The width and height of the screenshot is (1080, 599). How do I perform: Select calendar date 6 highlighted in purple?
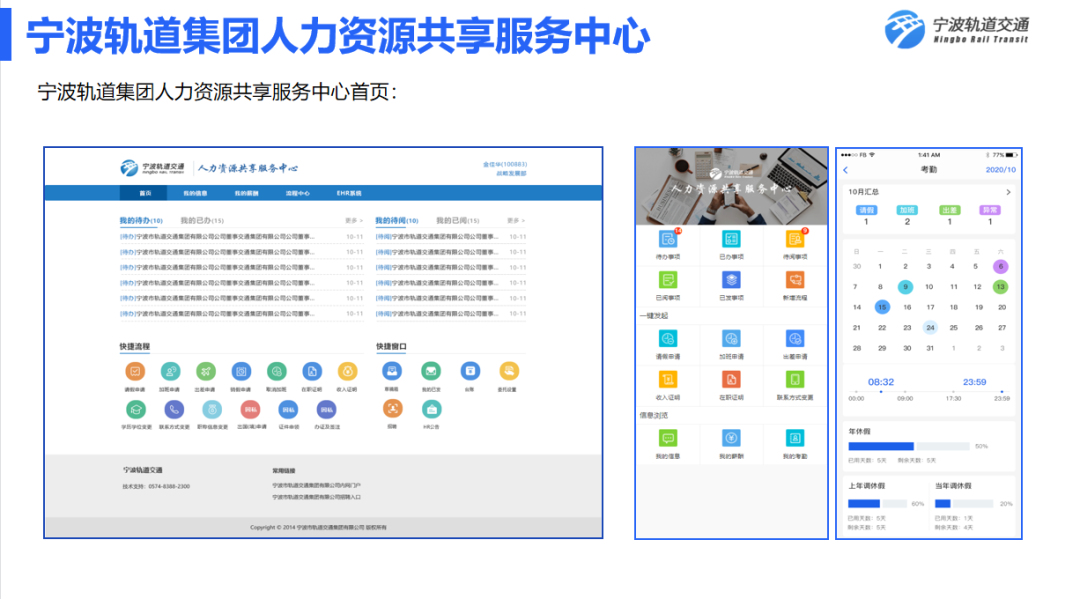tap(1000, 266)
